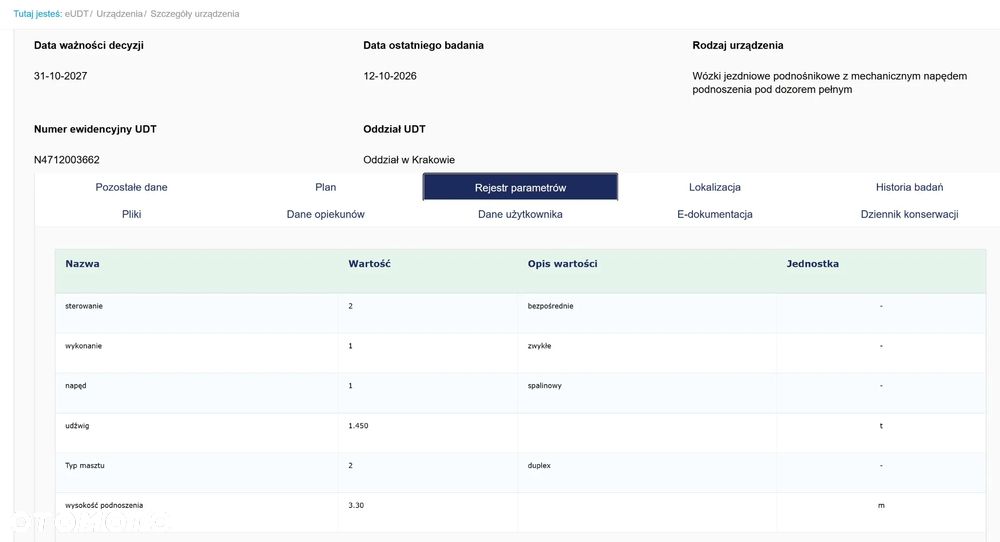Open the Dane użytkownika tab
The width and height of the screenshot is (1000, 542).
point(520,214)
